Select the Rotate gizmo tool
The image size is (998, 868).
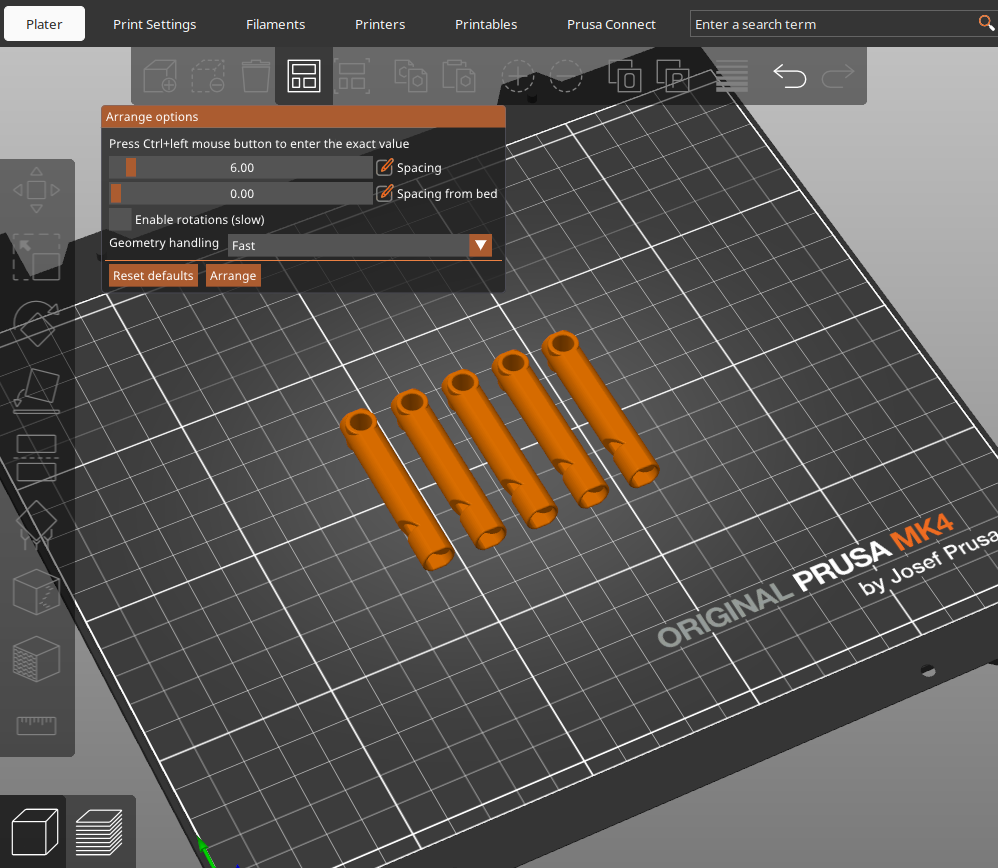point(36,324)
